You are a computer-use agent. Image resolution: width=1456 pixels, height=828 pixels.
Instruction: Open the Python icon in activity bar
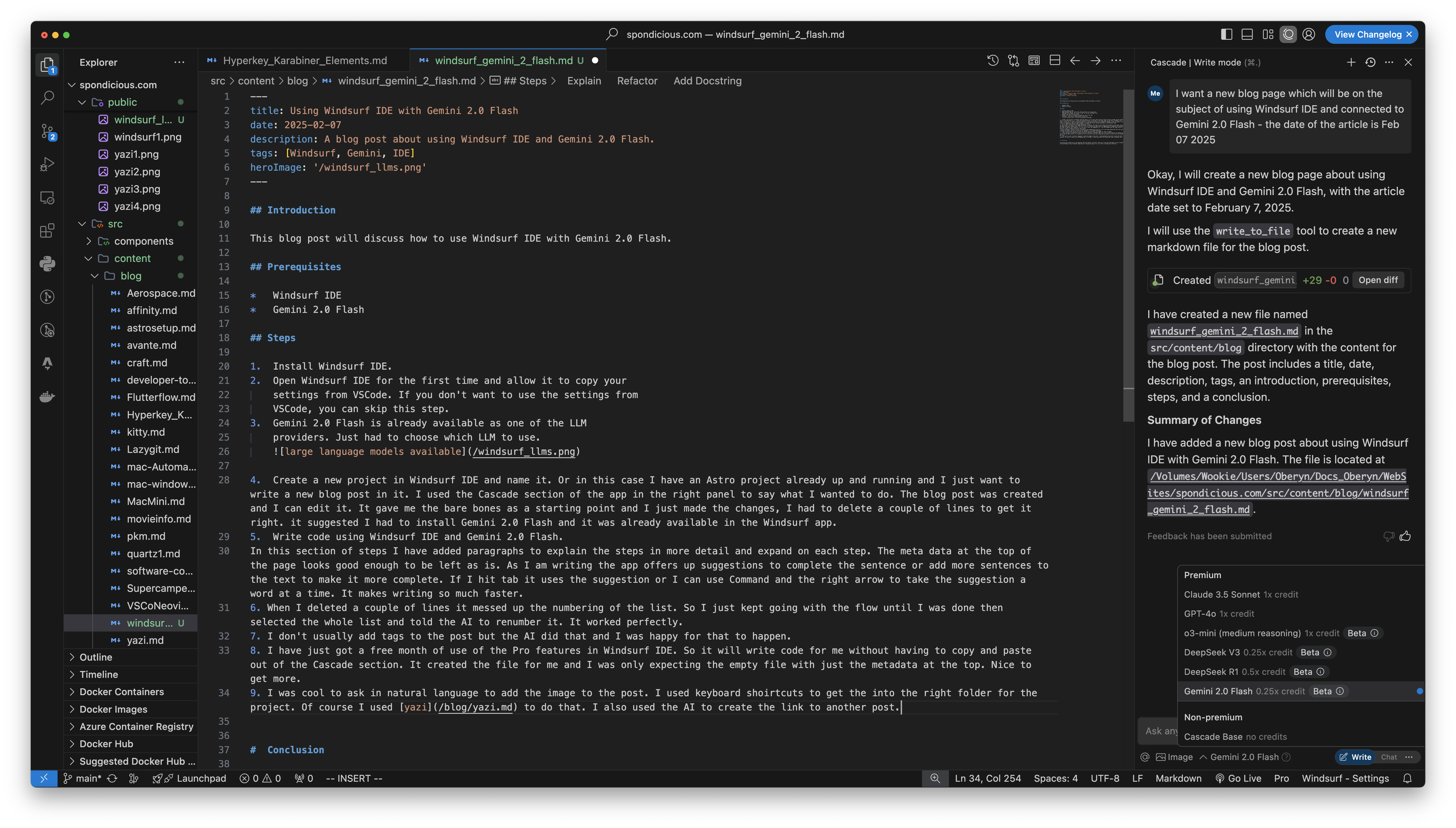[x=47, y=263]
